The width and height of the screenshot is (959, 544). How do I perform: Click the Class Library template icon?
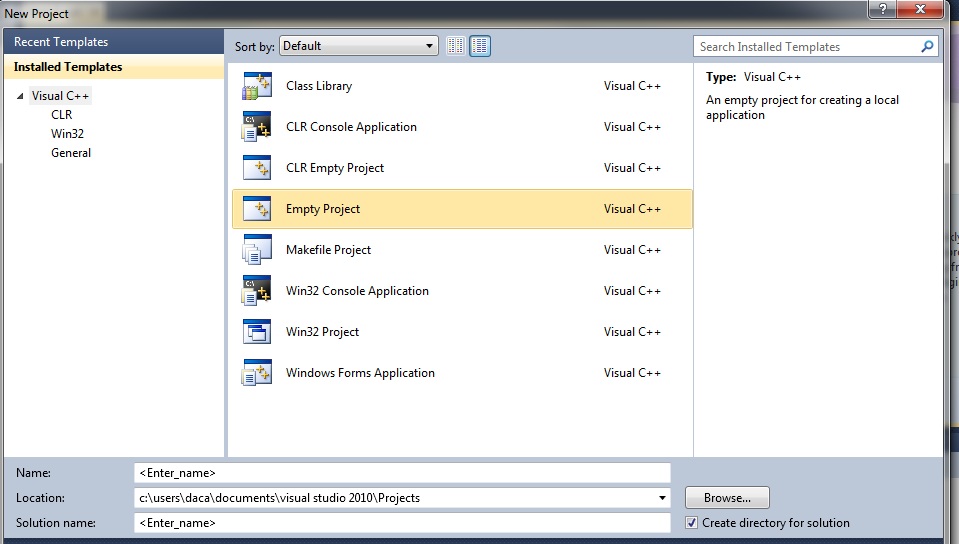tap(257, 87)
